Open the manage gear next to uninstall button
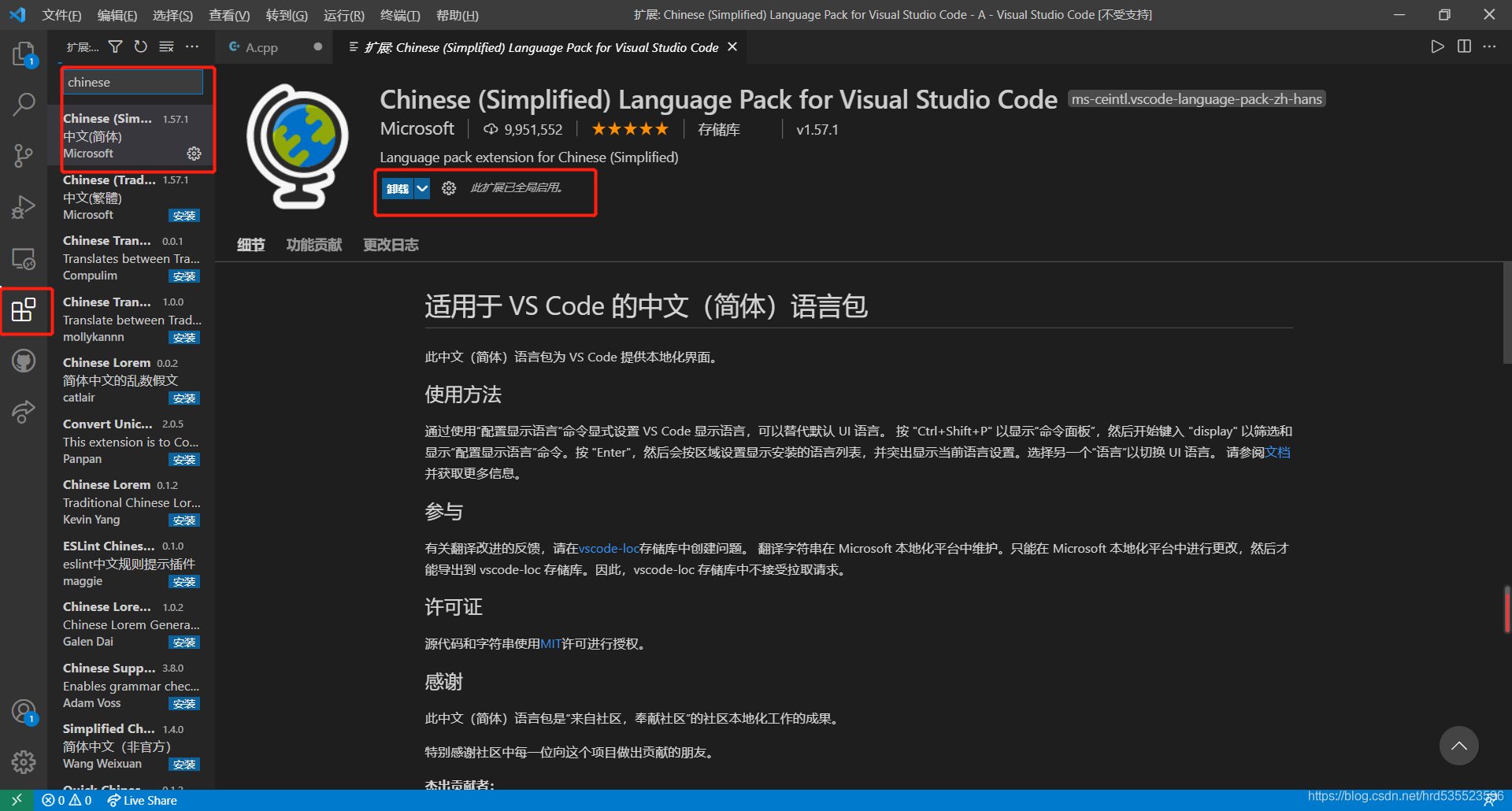Viewport: 1512px width, 811px height. pos(449,188)
